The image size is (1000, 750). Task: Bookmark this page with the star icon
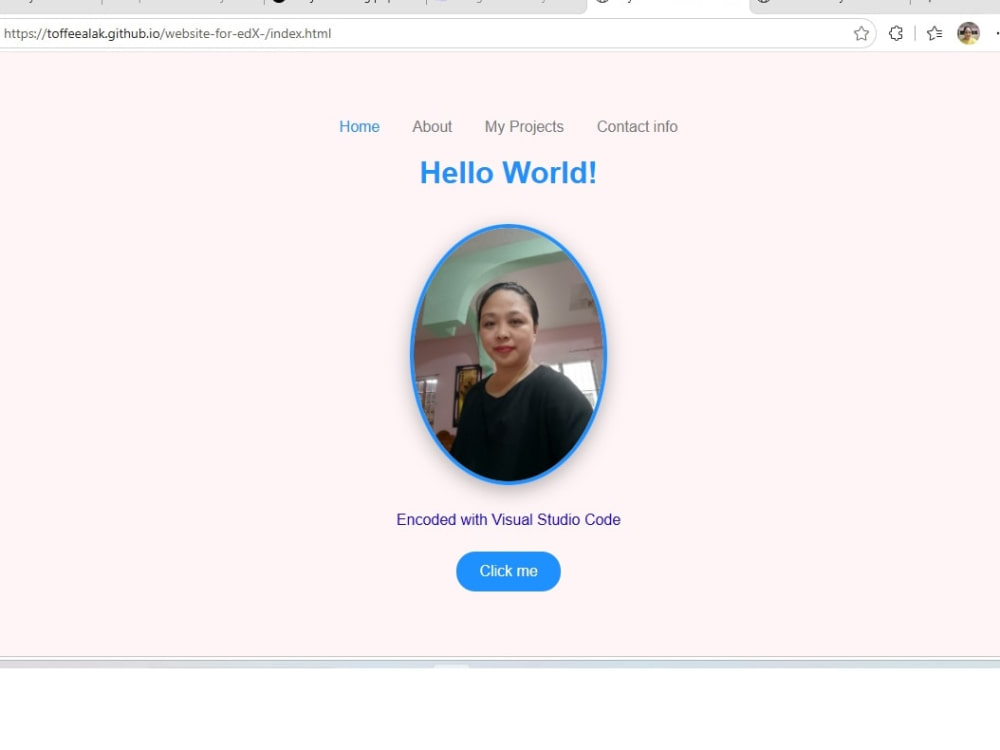(x=861, y=34)
